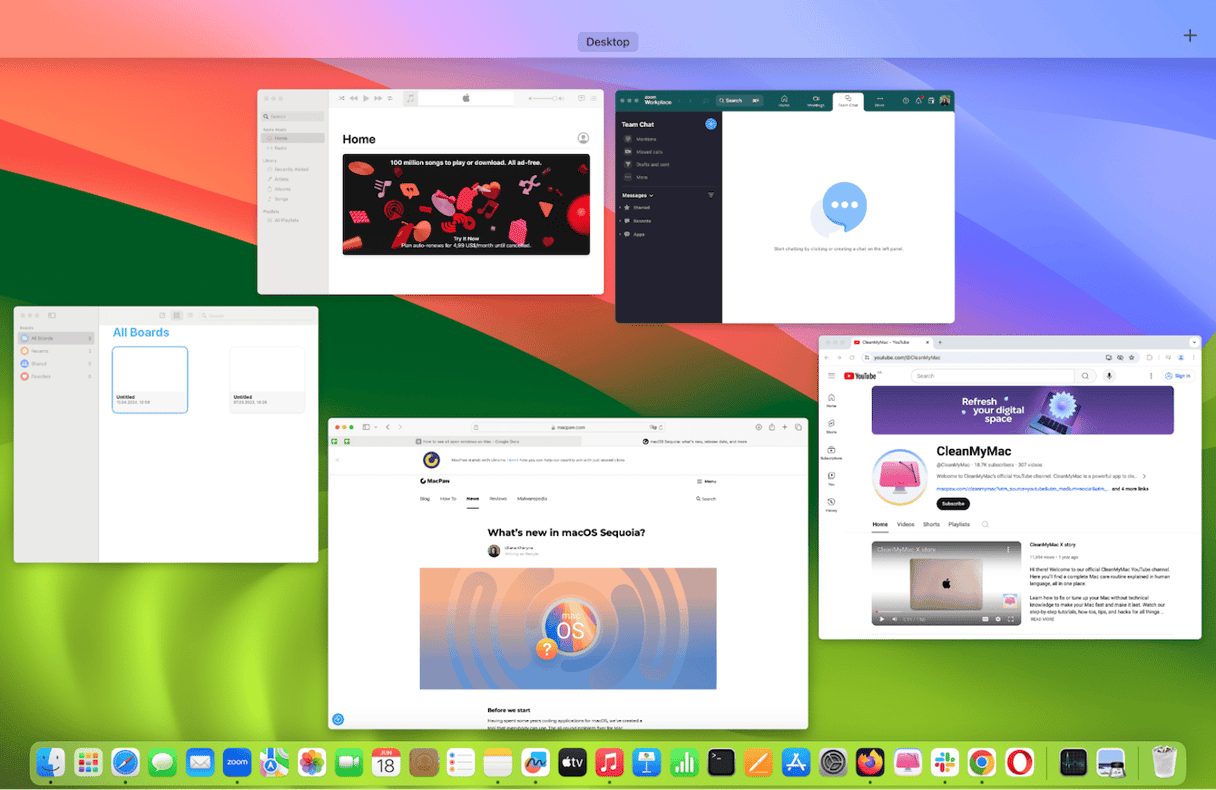
Task: Expand the channel description with the chevron
Action: point(1144,476)
